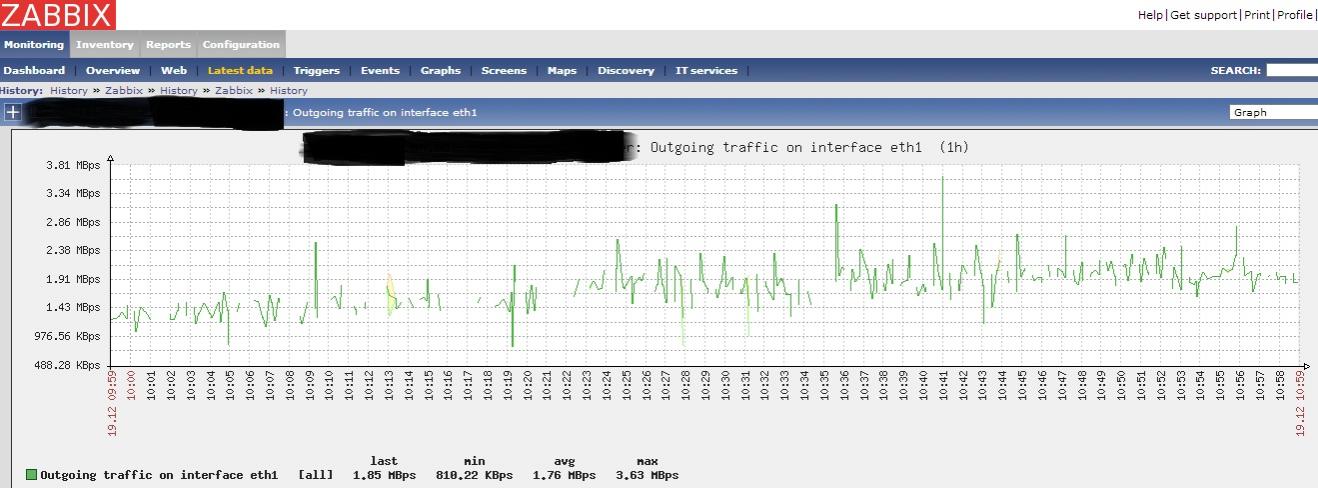
Task: Click avg value 1.76 MBps
Action: [x=563, y=475]
